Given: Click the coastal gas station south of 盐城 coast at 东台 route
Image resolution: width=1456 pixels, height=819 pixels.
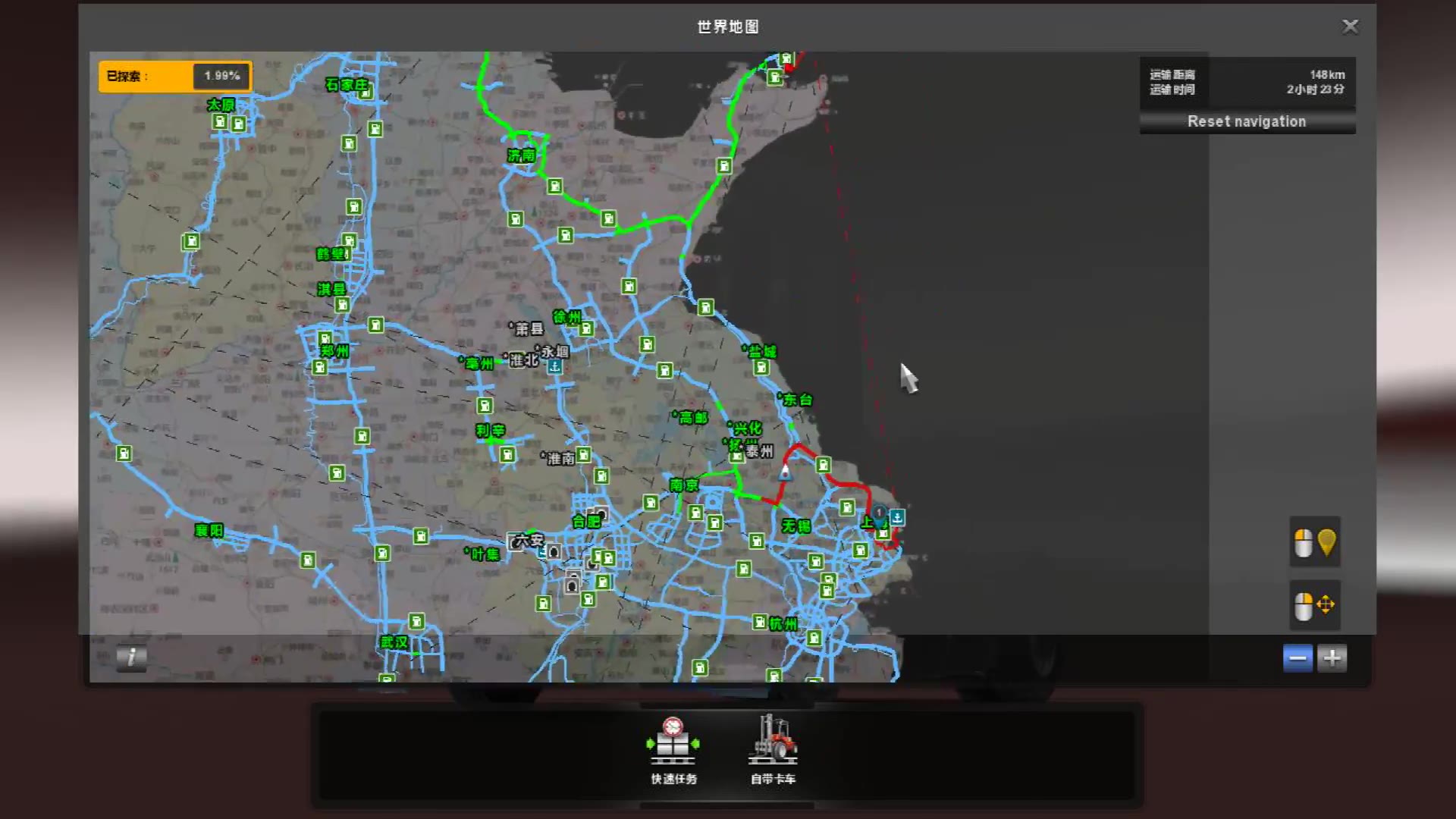Looking at the screenshot, I should tap(823, 464).
